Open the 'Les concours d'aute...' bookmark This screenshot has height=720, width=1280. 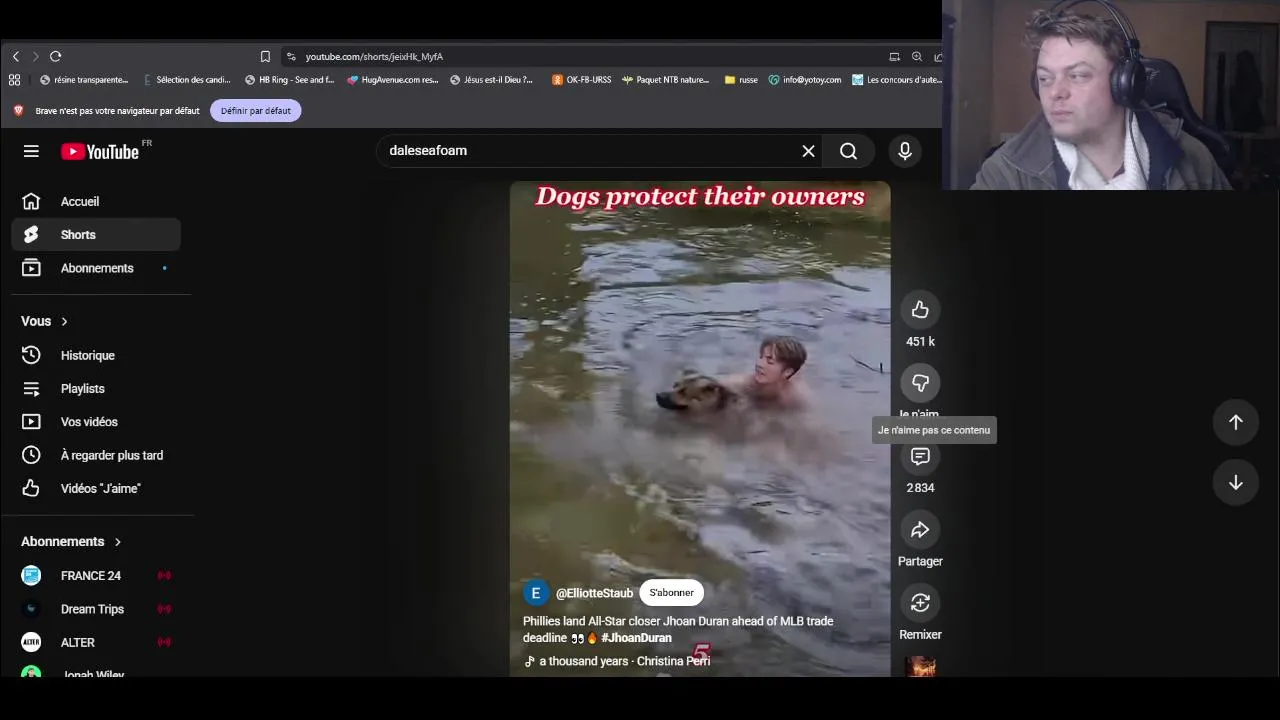(896, 80)
